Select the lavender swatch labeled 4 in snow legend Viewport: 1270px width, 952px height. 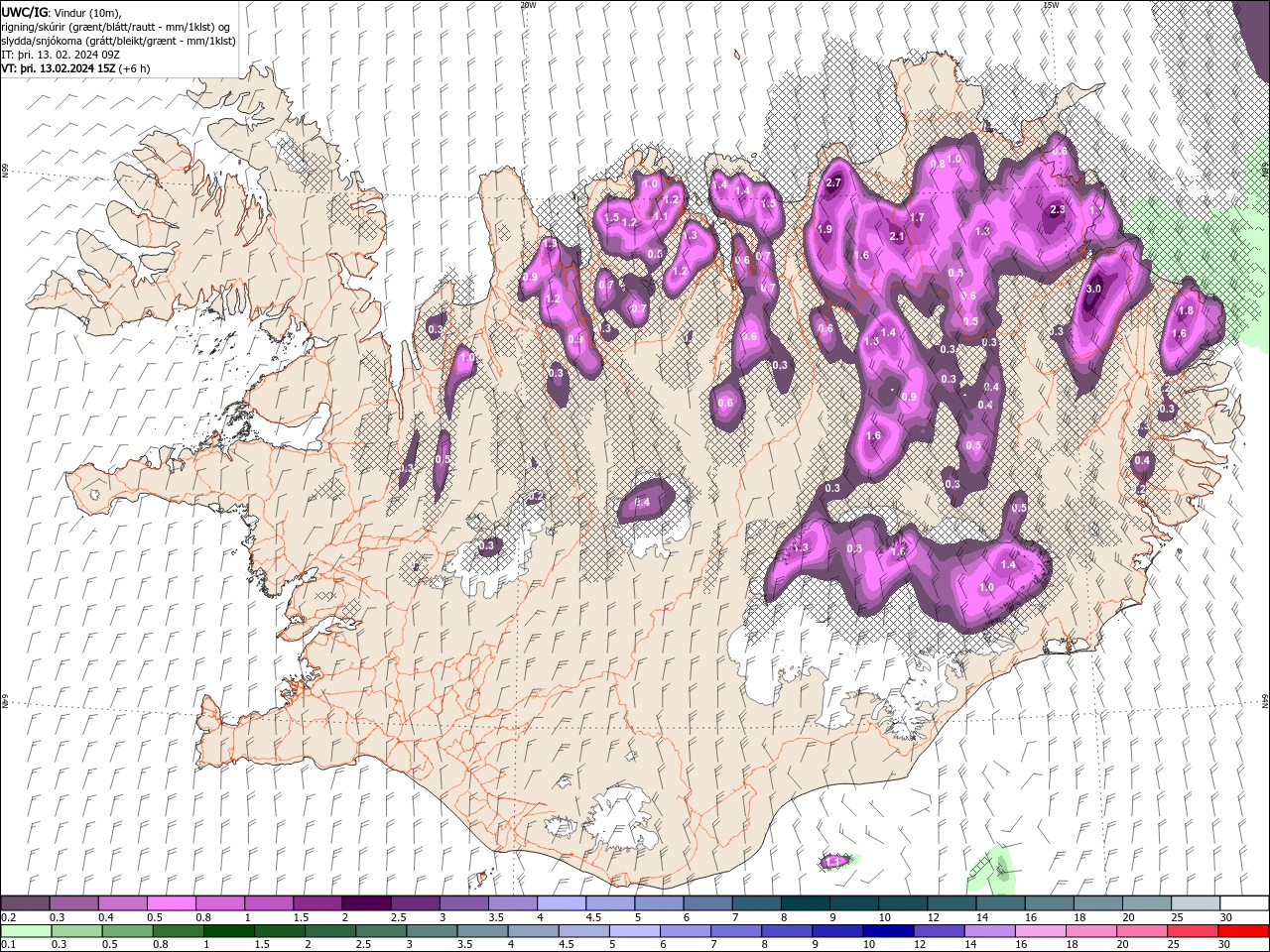click(562, 903)
